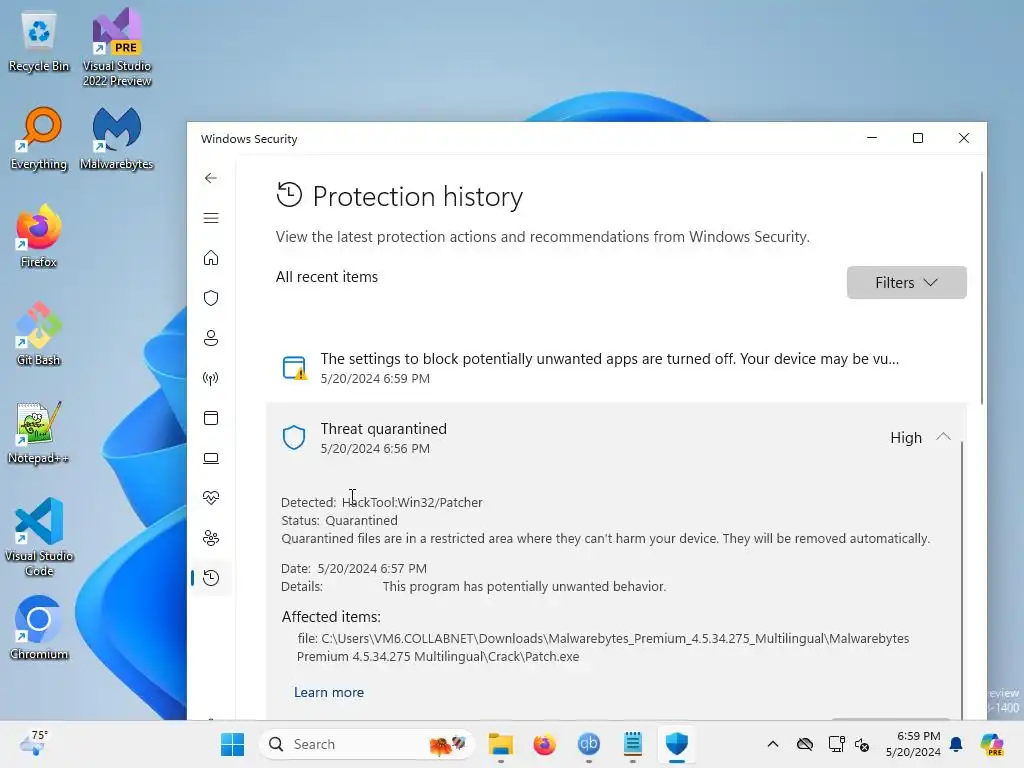The height and width of the screenshot is (768, 1024).
Task: Select the Everything desktop shortcut
Action: [x=39, y=139]
